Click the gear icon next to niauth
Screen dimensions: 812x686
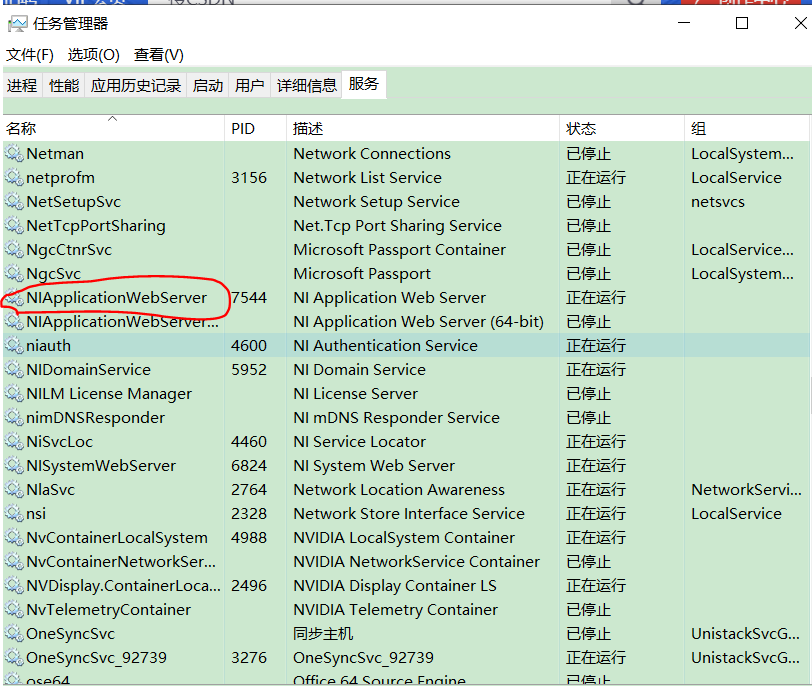coord(14,345)
